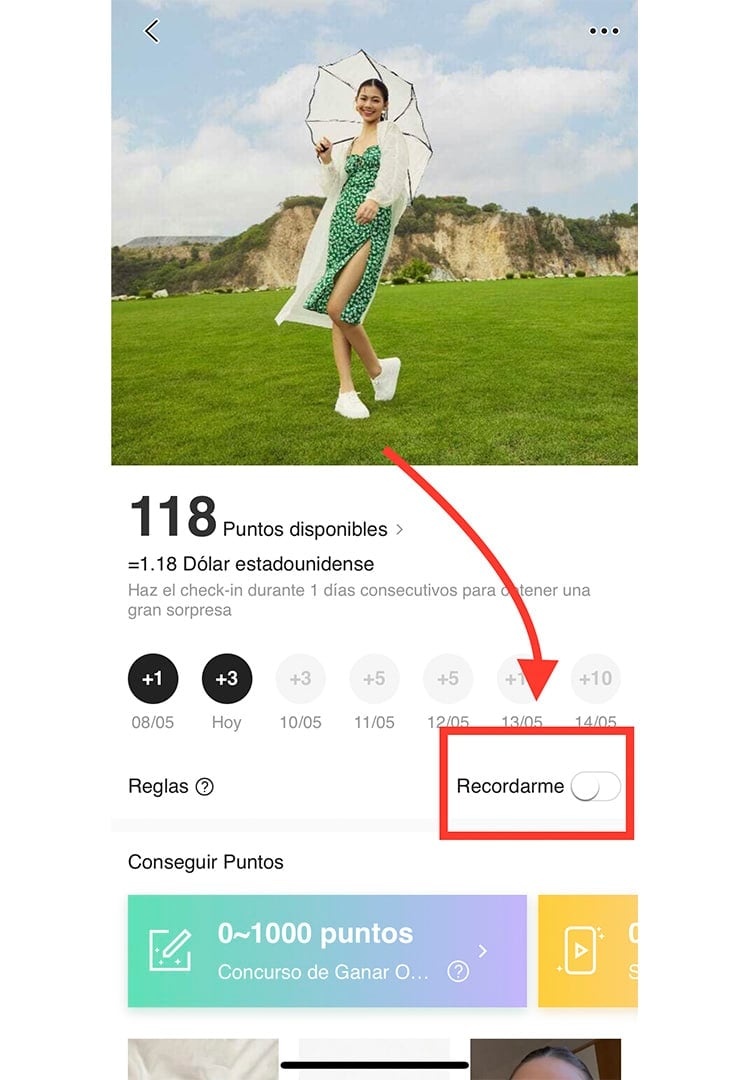
Task: Select the +10 circle for 14/05
Action: (x=596, y=678)
